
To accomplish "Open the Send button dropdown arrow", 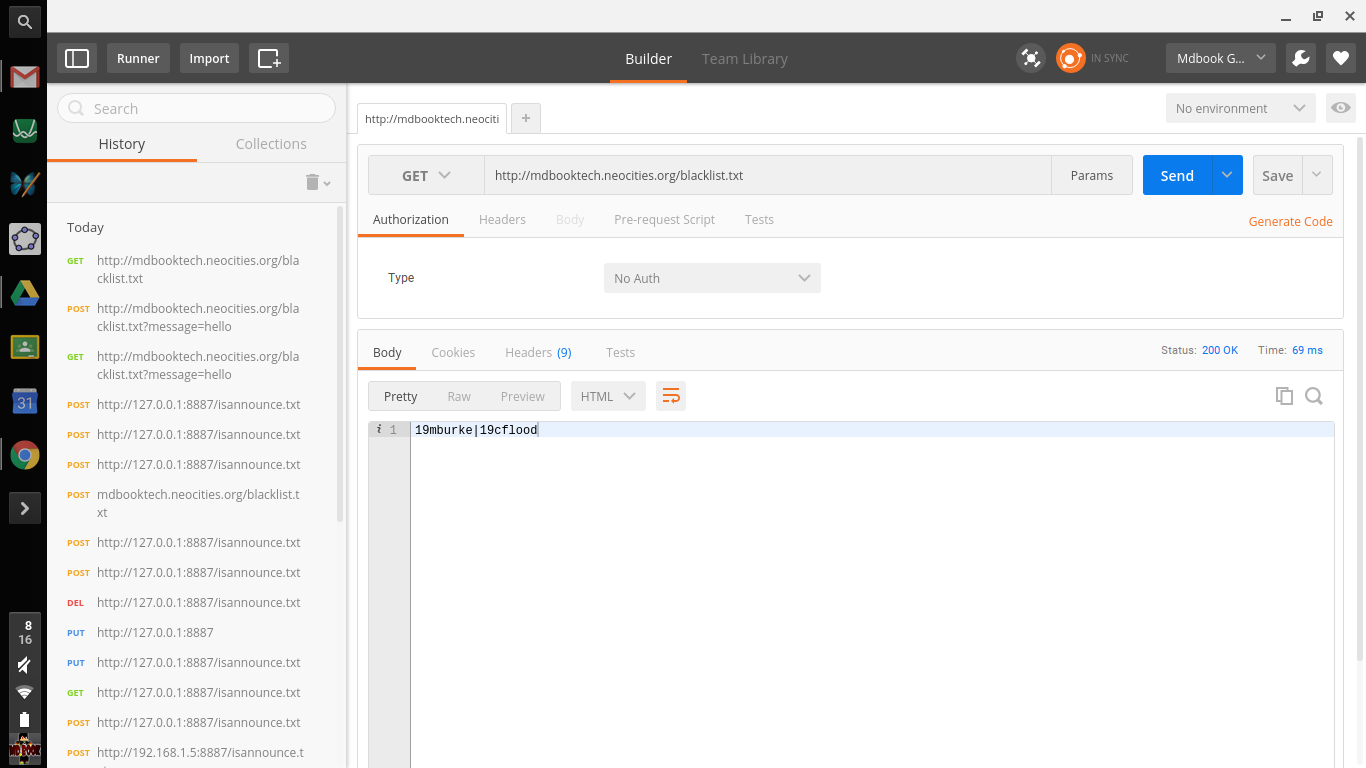I will [x=1227, y=175].
